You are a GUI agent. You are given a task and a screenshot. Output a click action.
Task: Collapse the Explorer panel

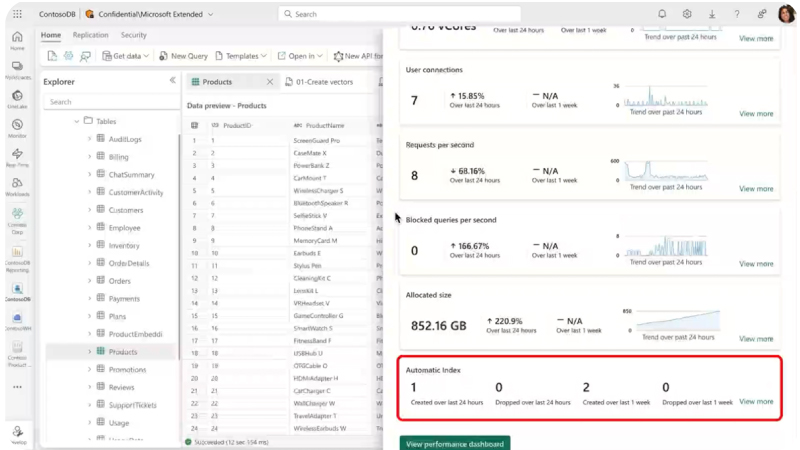coord(172,80)
